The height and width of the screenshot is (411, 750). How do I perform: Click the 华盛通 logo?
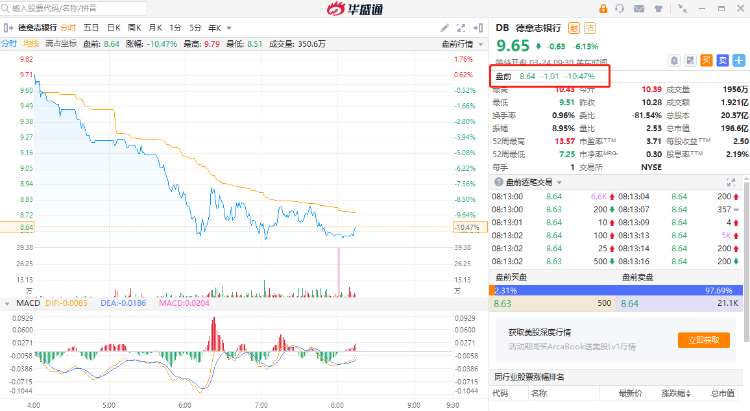355,9
